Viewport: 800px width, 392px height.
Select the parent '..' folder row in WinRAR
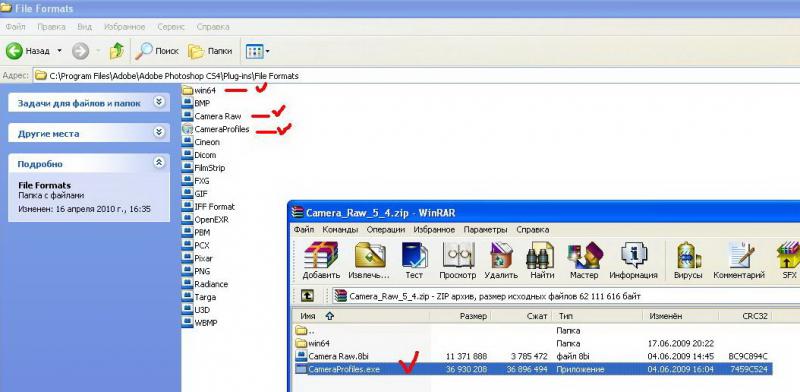[x=534, y=331]
